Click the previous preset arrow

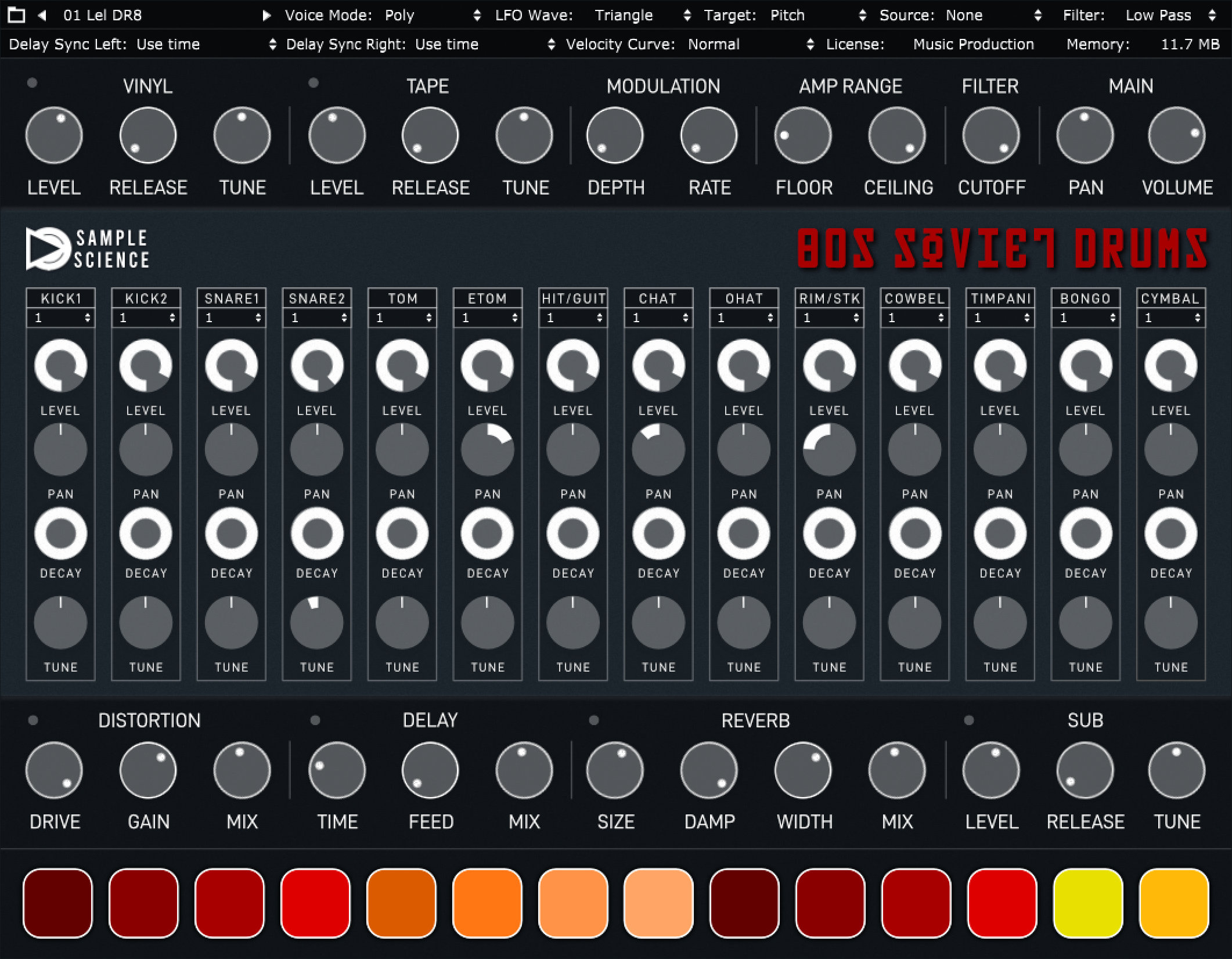coord(41,15)
